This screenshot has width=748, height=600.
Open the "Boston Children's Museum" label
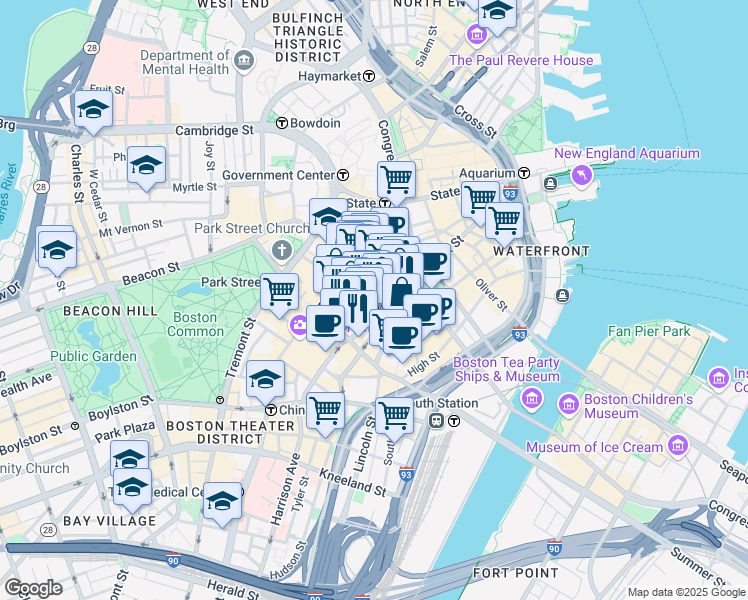click(638, 406)
